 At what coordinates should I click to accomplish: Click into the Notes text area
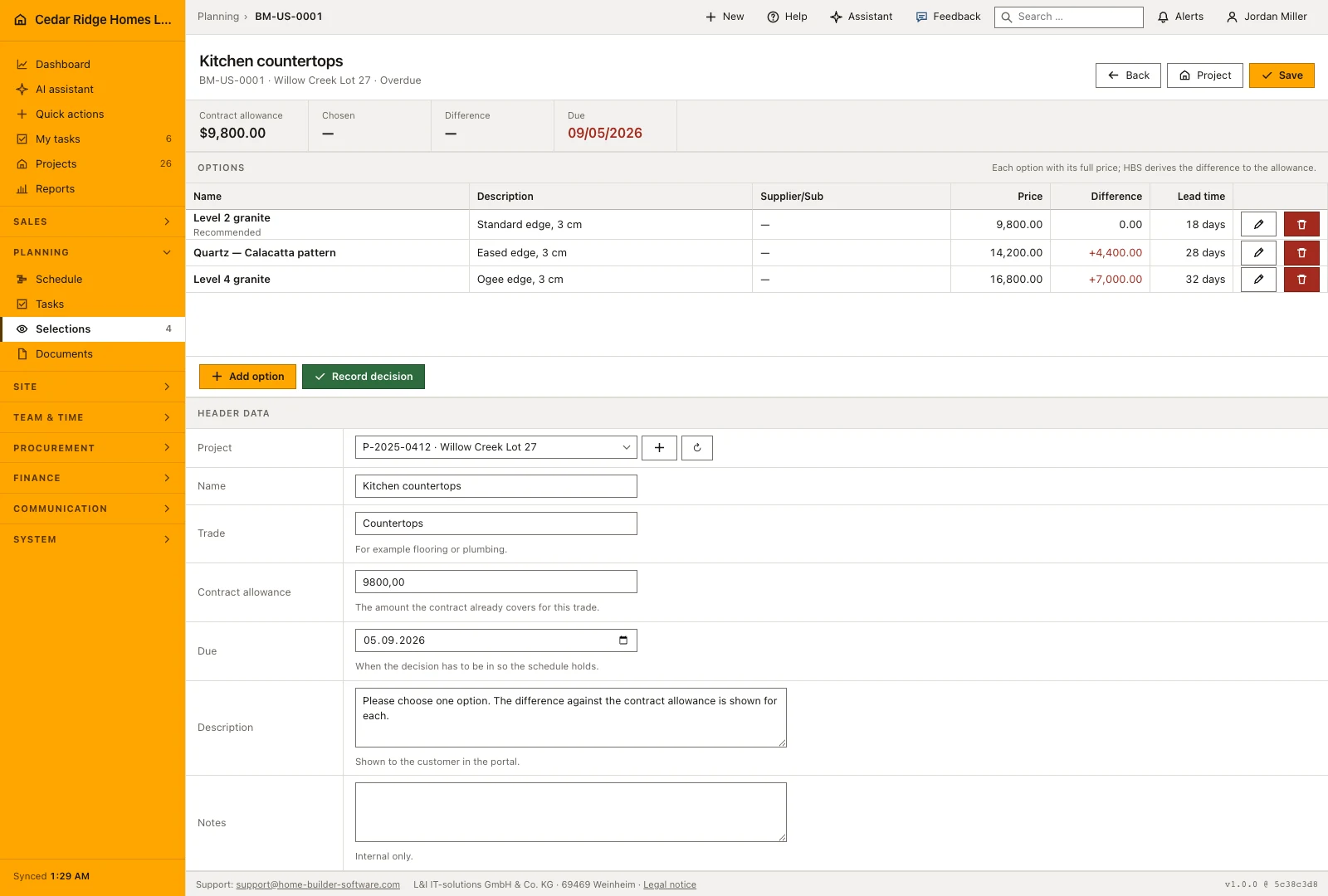[x=571, y=812]
